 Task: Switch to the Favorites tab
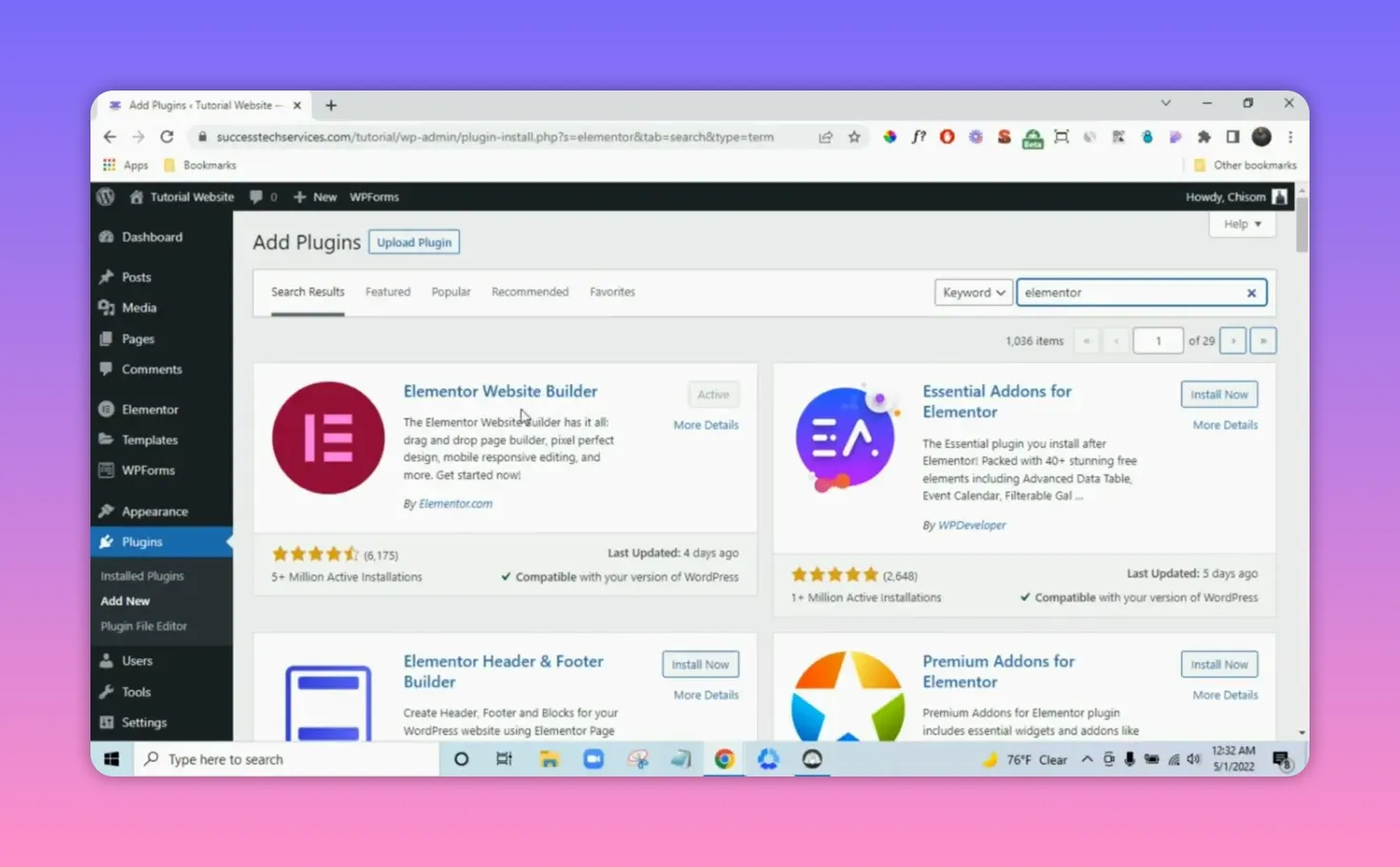pos(612,292)
